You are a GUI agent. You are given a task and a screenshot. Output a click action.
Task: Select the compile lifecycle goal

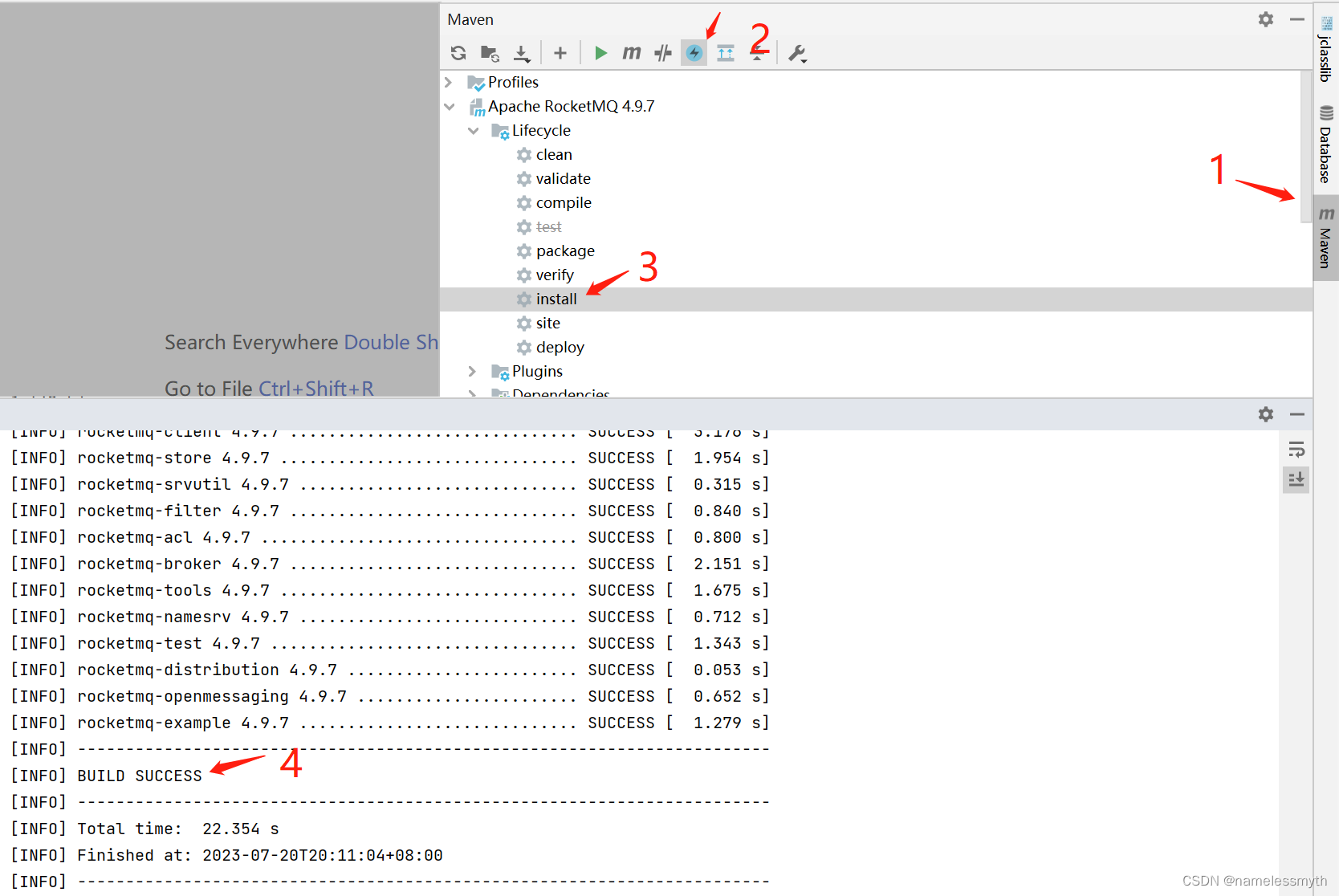tap(564, 203)
